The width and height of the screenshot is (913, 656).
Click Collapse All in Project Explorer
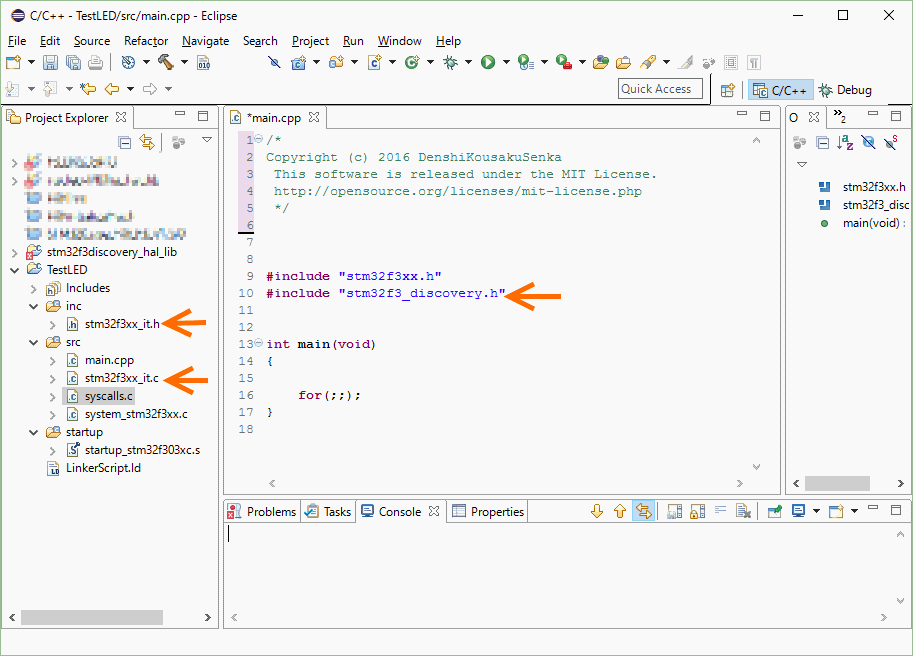[x=125, y=142]
